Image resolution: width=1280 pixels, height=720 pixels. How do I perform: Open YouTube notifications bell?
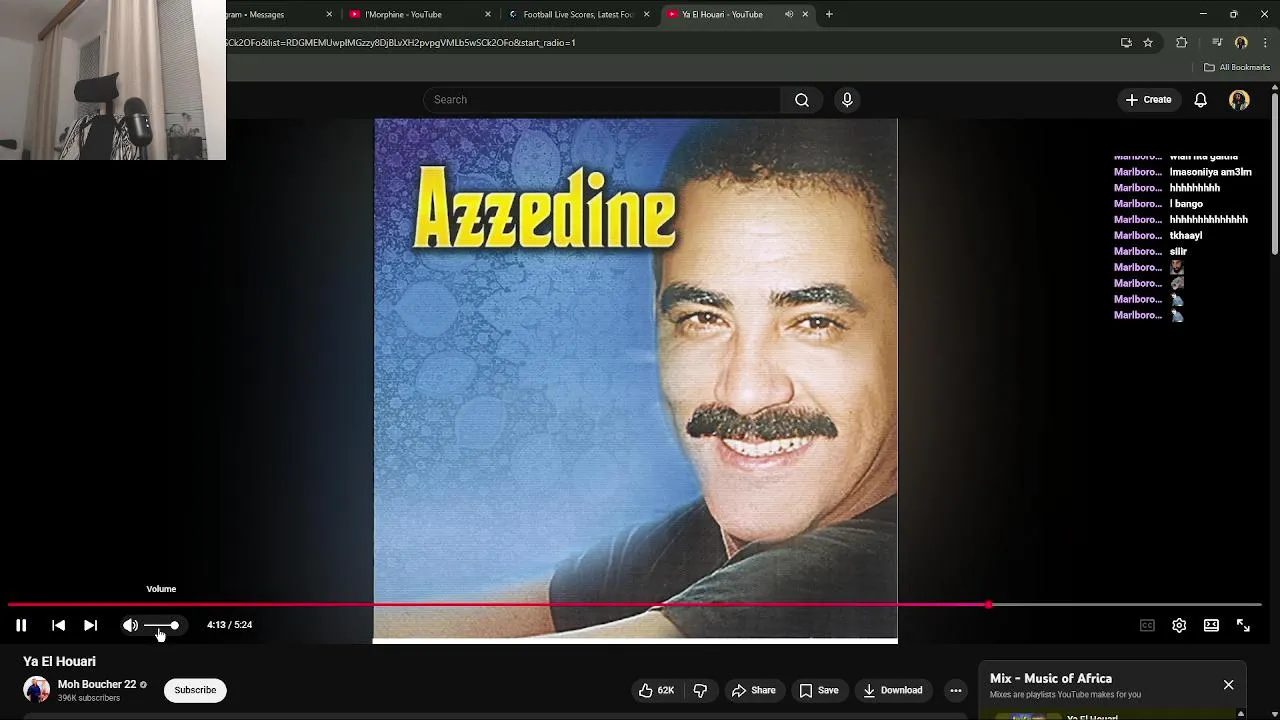pos(1201,100)
